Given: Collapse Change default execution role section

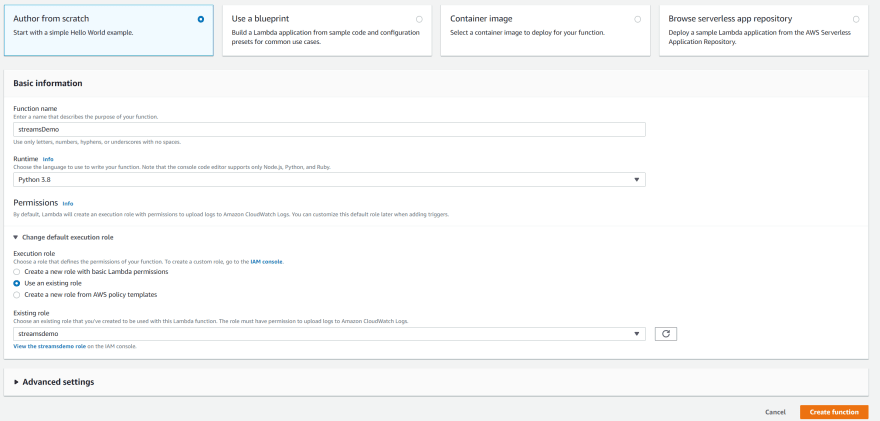Looking at the screenshot, I should 63,237.
